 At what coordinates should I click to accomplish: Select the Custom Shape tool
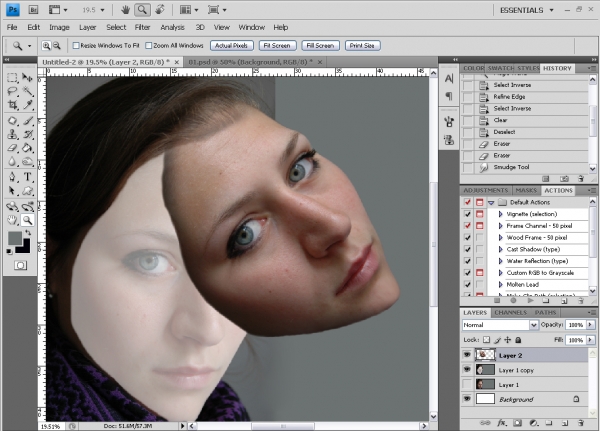(28, 191)
